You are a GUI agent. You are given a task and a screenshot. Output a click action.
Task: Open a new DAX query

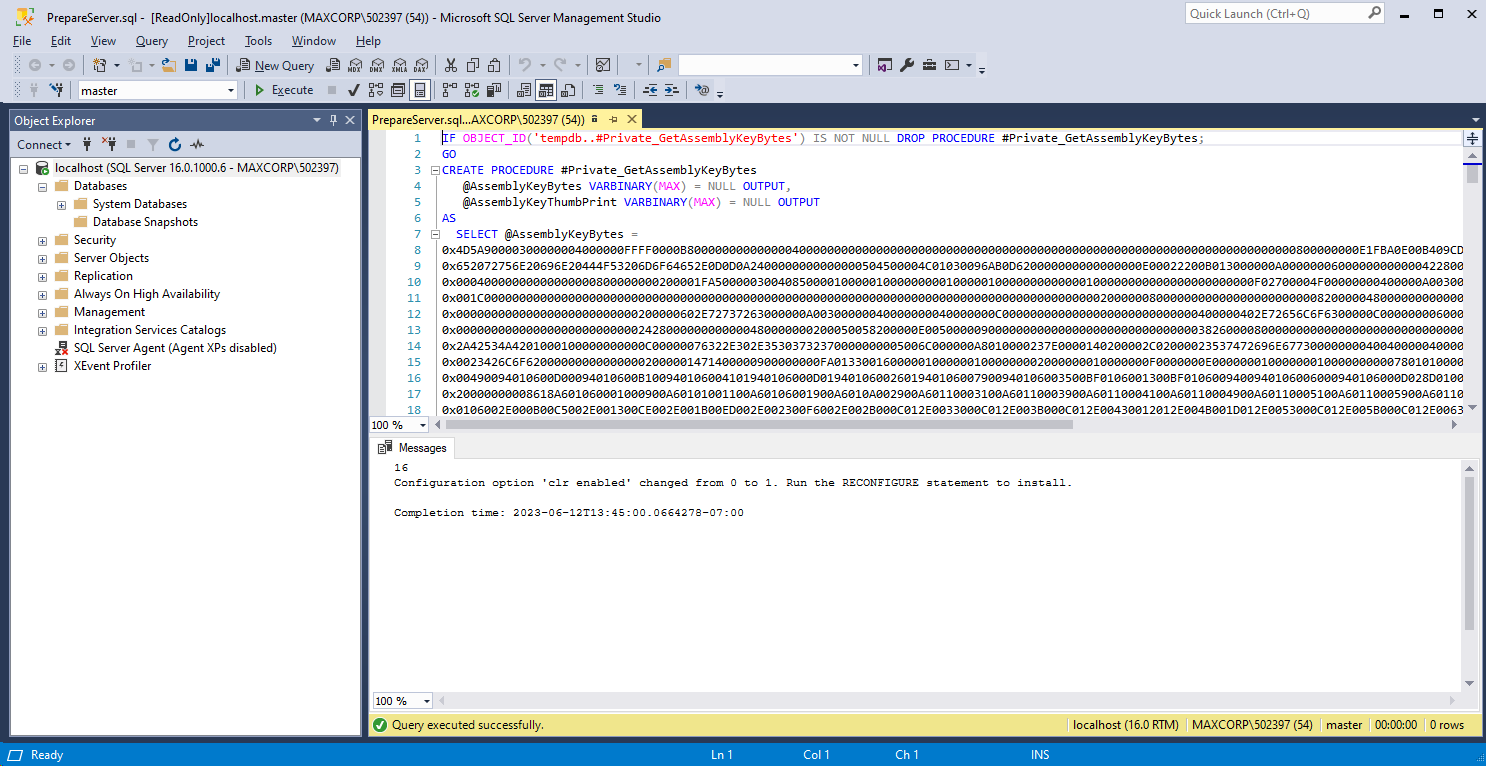tap(421, 64)
